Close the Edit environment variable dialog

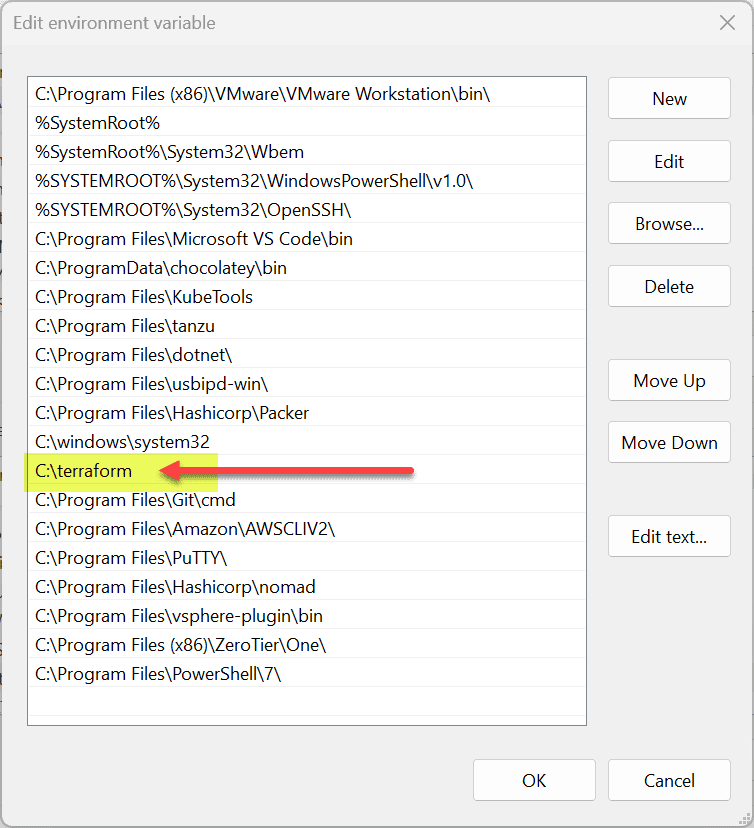[x=727, y=23]
